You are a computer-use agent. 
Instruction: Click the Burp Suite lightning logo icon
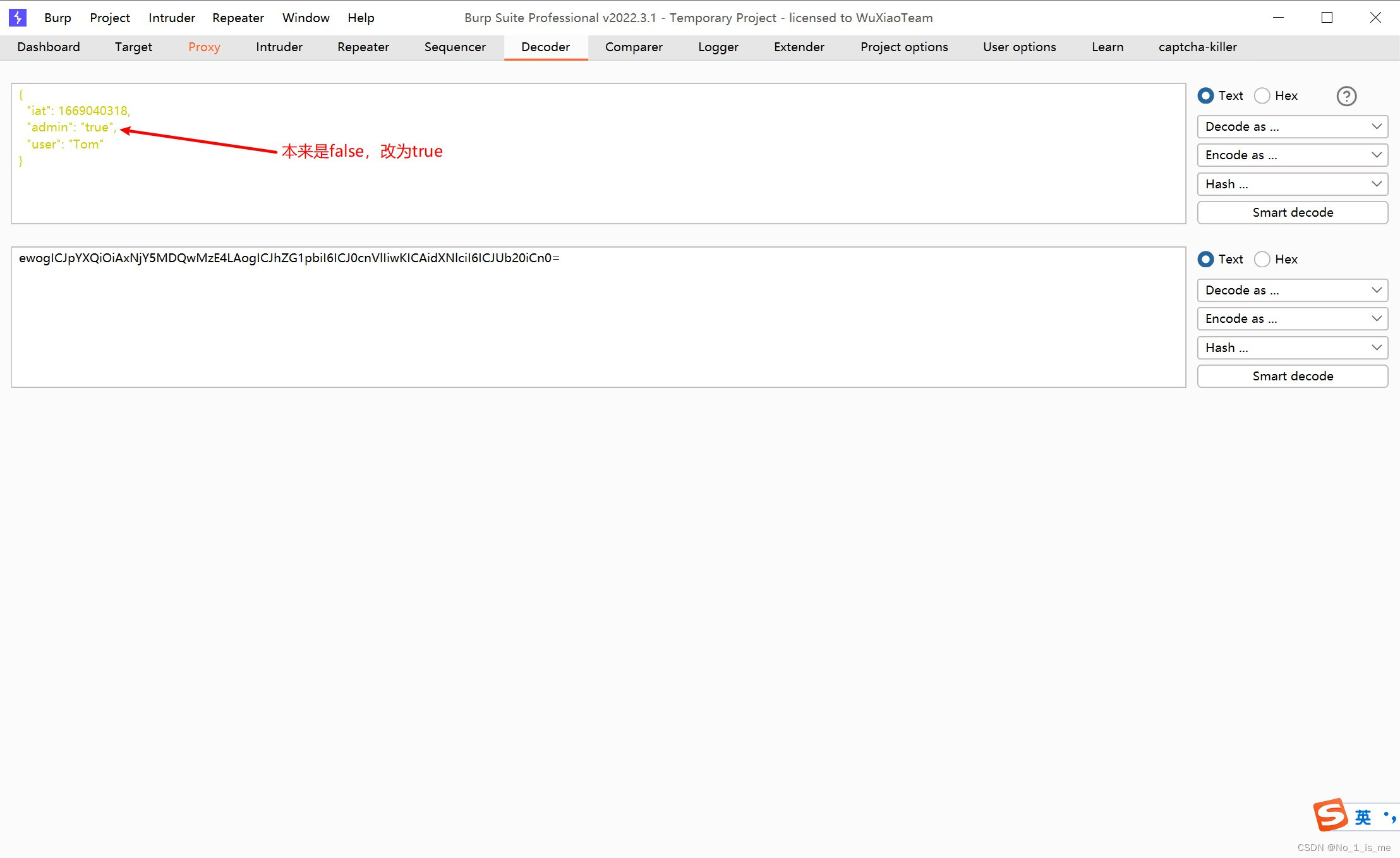click(x=16, y=17)
